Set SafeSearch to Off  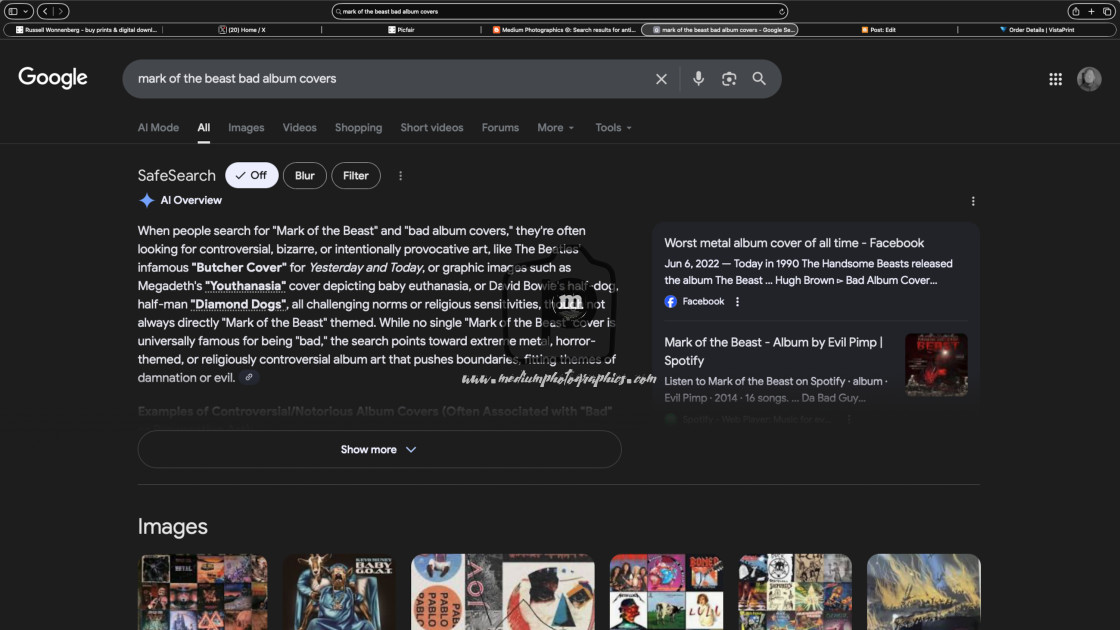[251, 176]
